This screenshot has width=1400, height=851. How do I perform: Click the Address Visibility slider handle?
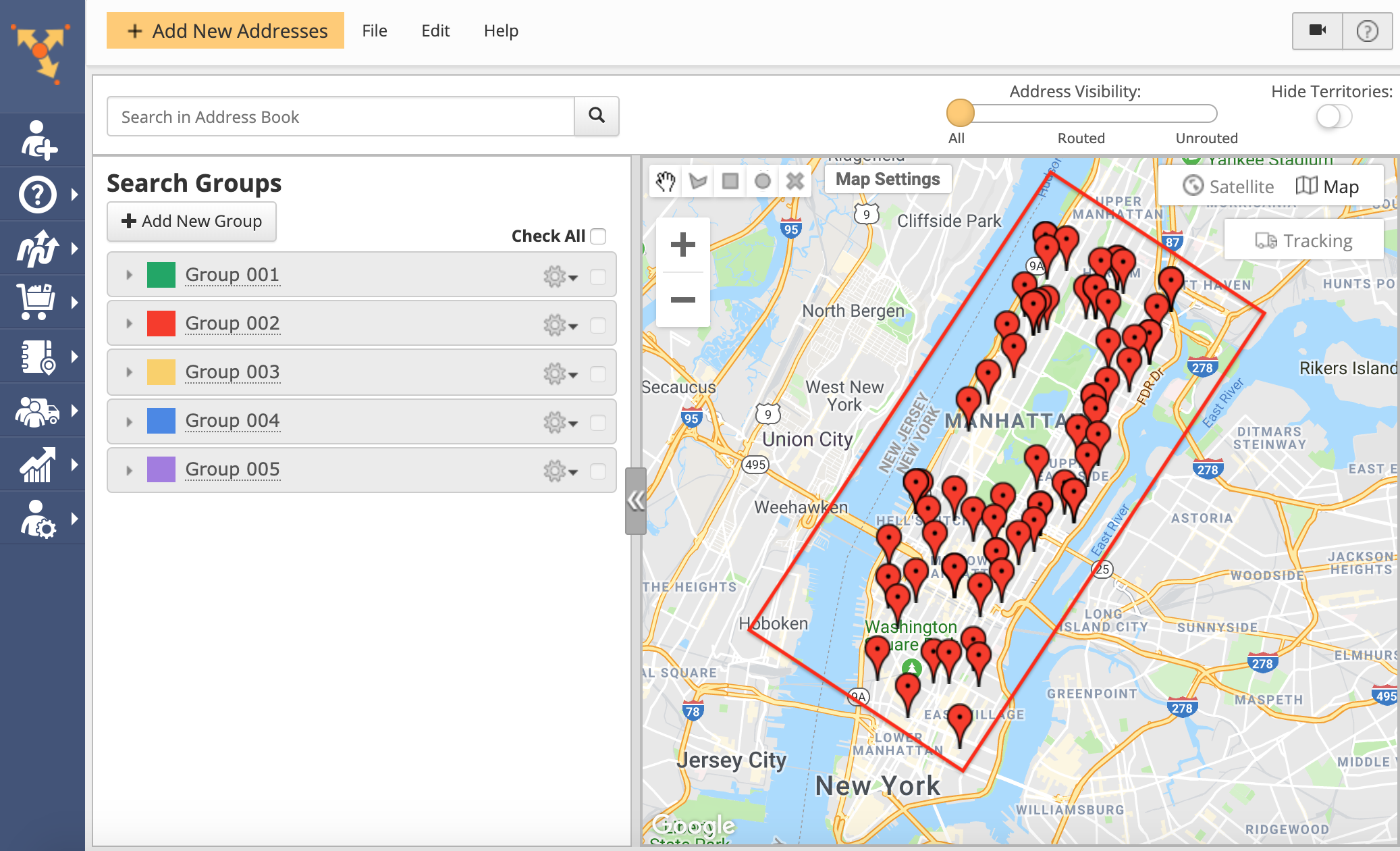(x=960, y=113)
